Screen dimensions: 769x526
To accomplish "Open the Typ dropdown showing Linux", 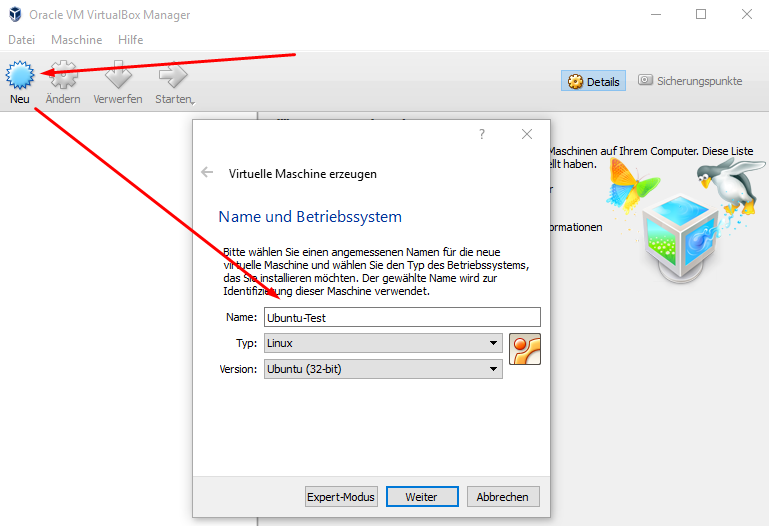I will point(382,343).
